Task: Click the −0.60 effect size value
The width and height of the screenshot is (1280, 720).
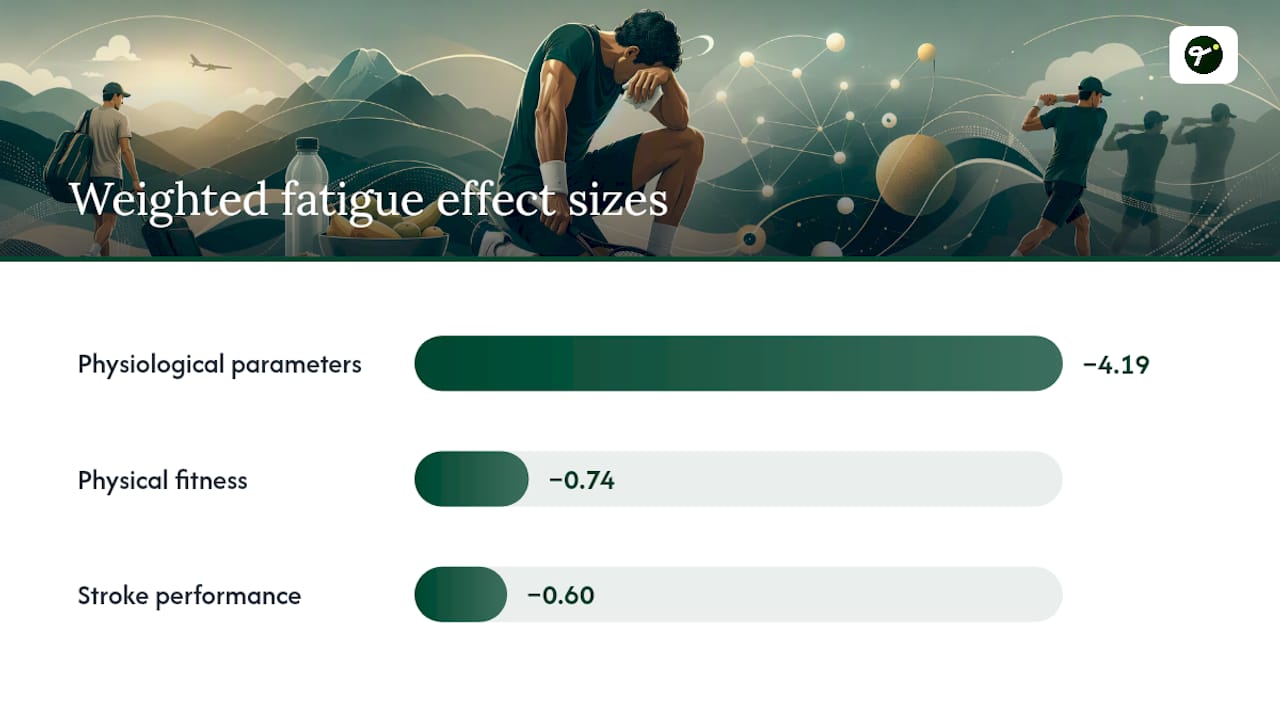Action: (x=561, y=596)
